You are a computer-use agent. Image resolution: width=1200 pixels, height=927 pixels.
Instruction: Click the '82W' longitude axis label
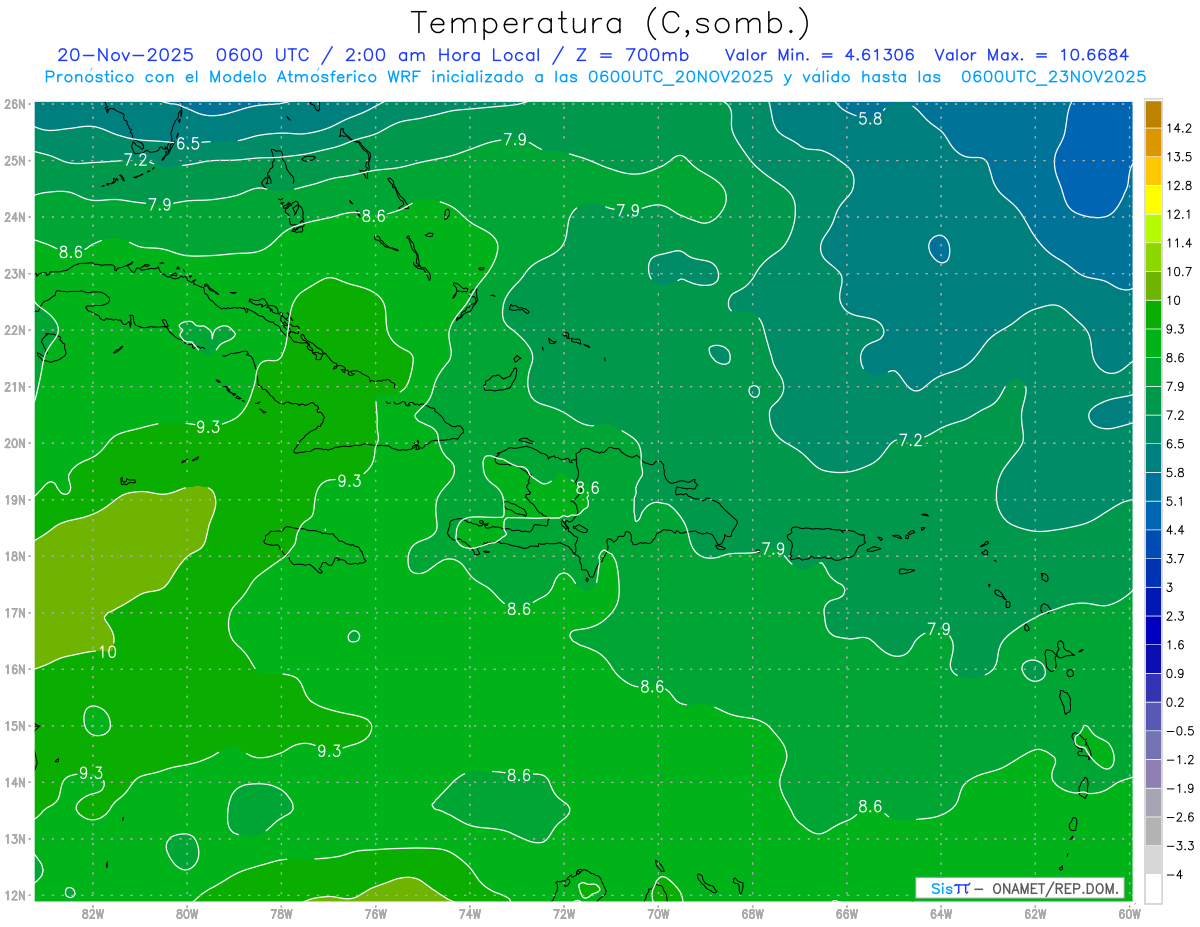point(93,912)
